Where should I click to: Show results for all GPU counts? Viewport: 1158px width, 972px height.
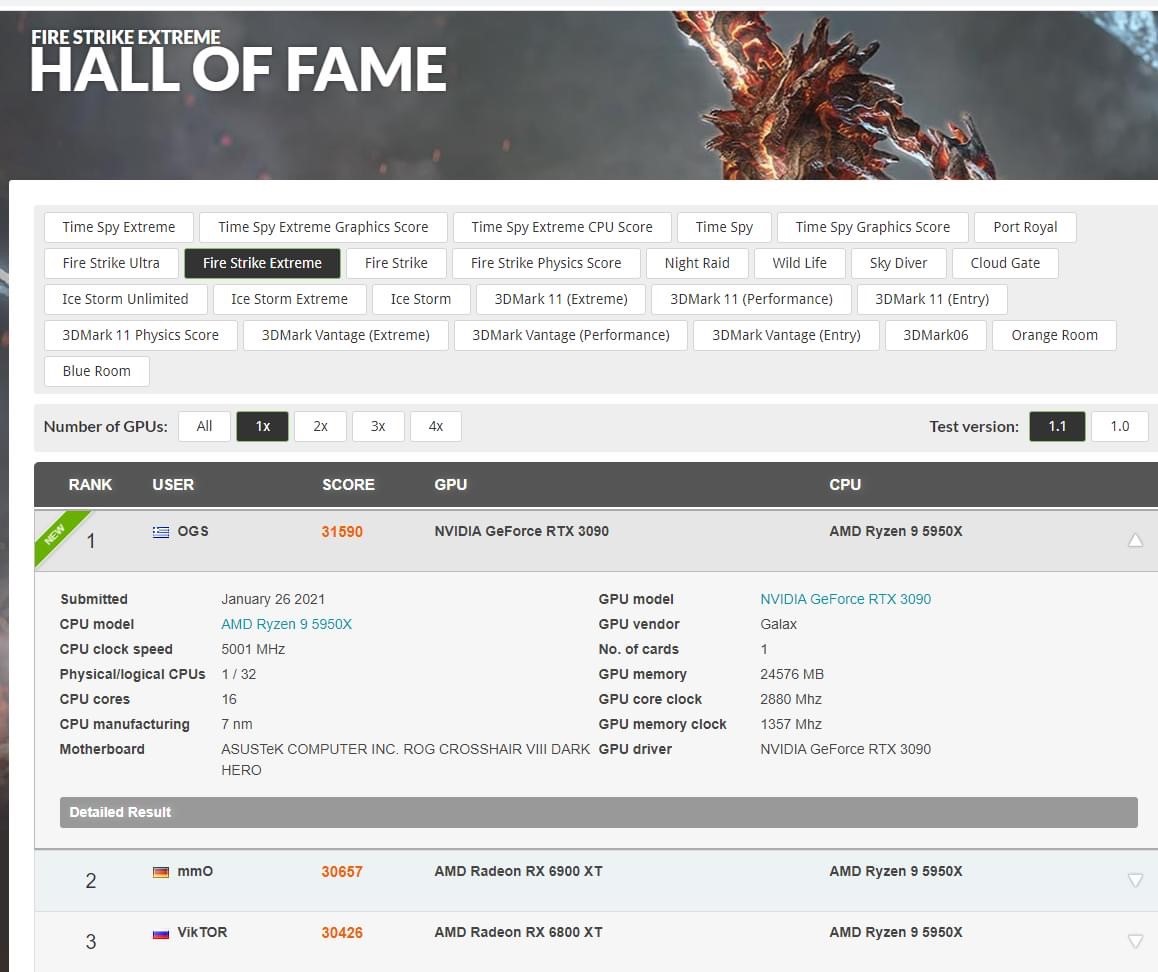pos(205,426)
